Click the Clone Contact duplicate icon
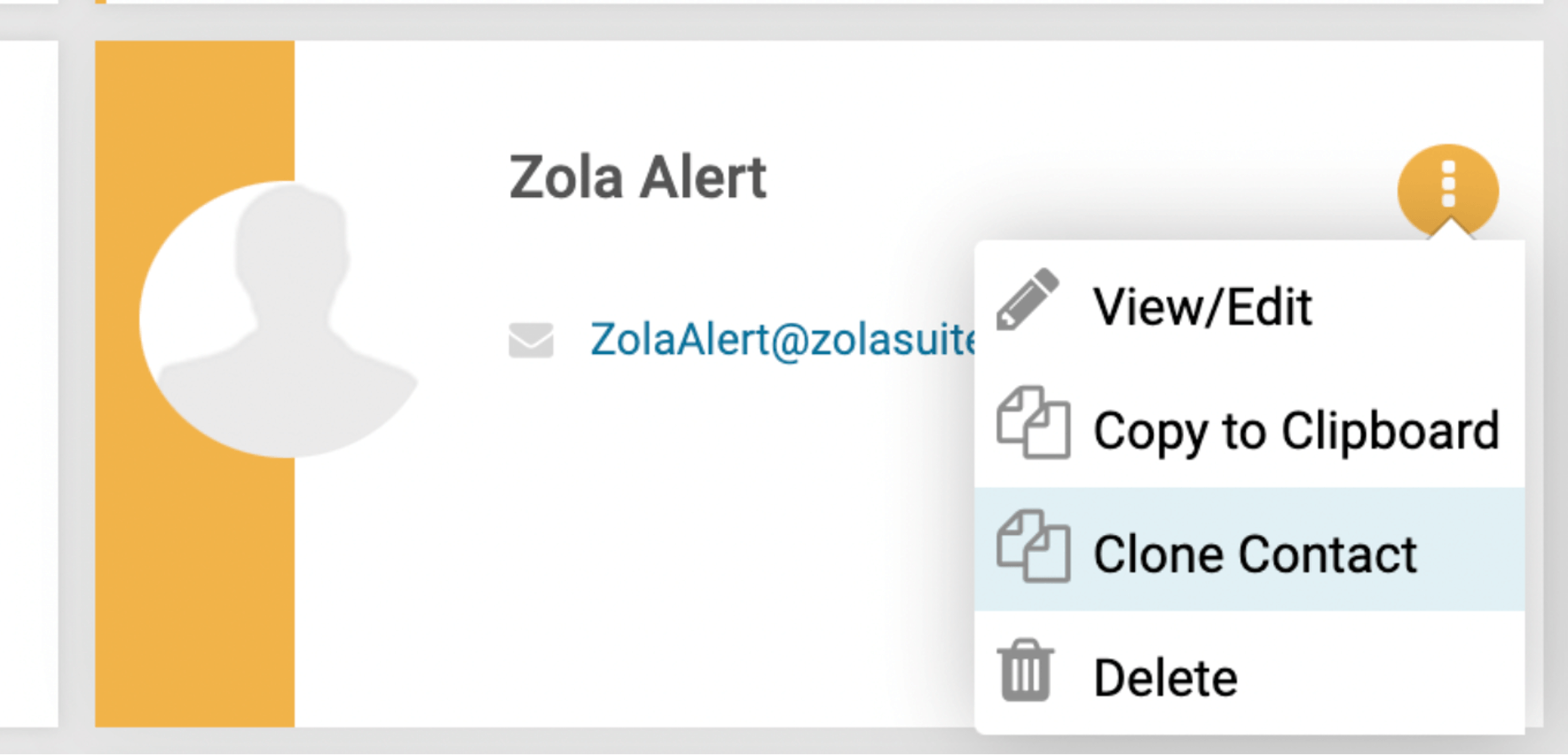 (1033, 547)
